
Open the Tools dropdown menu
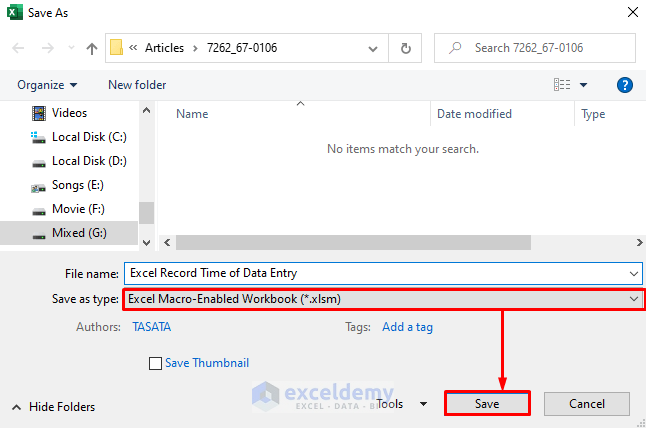[x=402, y=403]
